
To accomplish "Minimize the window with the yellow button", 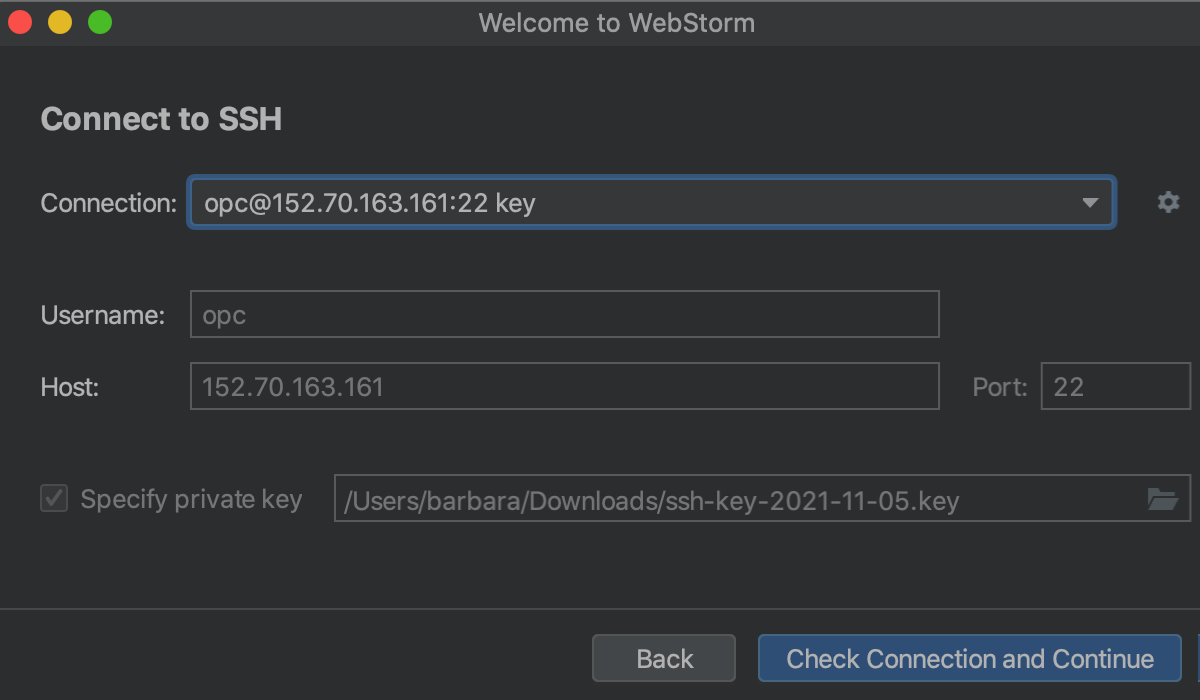I will (x=59, y=22).
